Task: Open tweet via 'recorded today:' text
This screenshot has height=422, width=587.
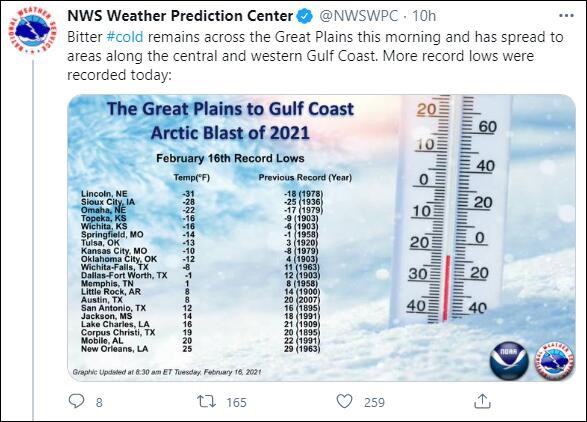Action: pyautogui.click(x=119, y=75)
